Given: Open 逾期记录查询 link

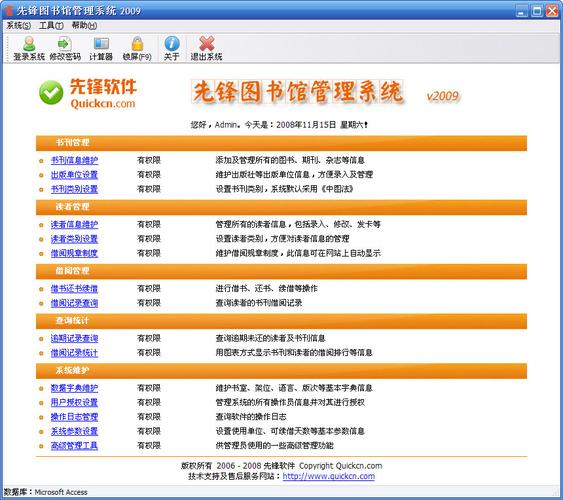Looking at the screenshot, I should 74,338.
